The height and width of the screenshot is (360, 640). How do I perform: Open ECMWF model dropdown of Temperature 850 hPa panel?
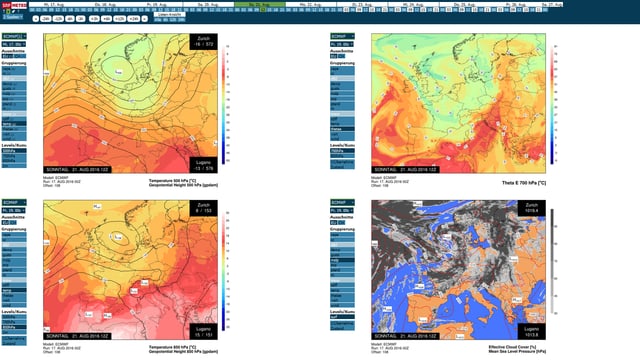pos(14,202)
